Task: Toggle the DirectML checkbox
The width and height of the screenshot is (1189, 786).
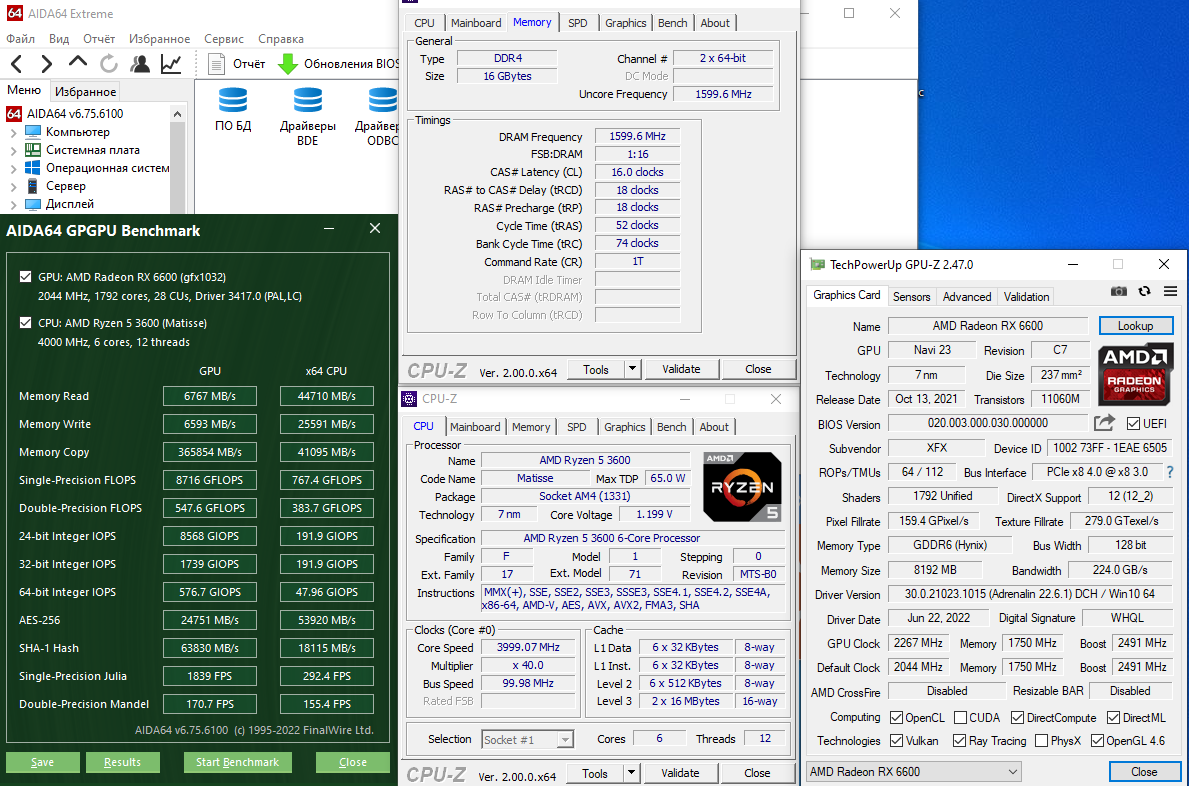Action: [x=1113, y=717]
